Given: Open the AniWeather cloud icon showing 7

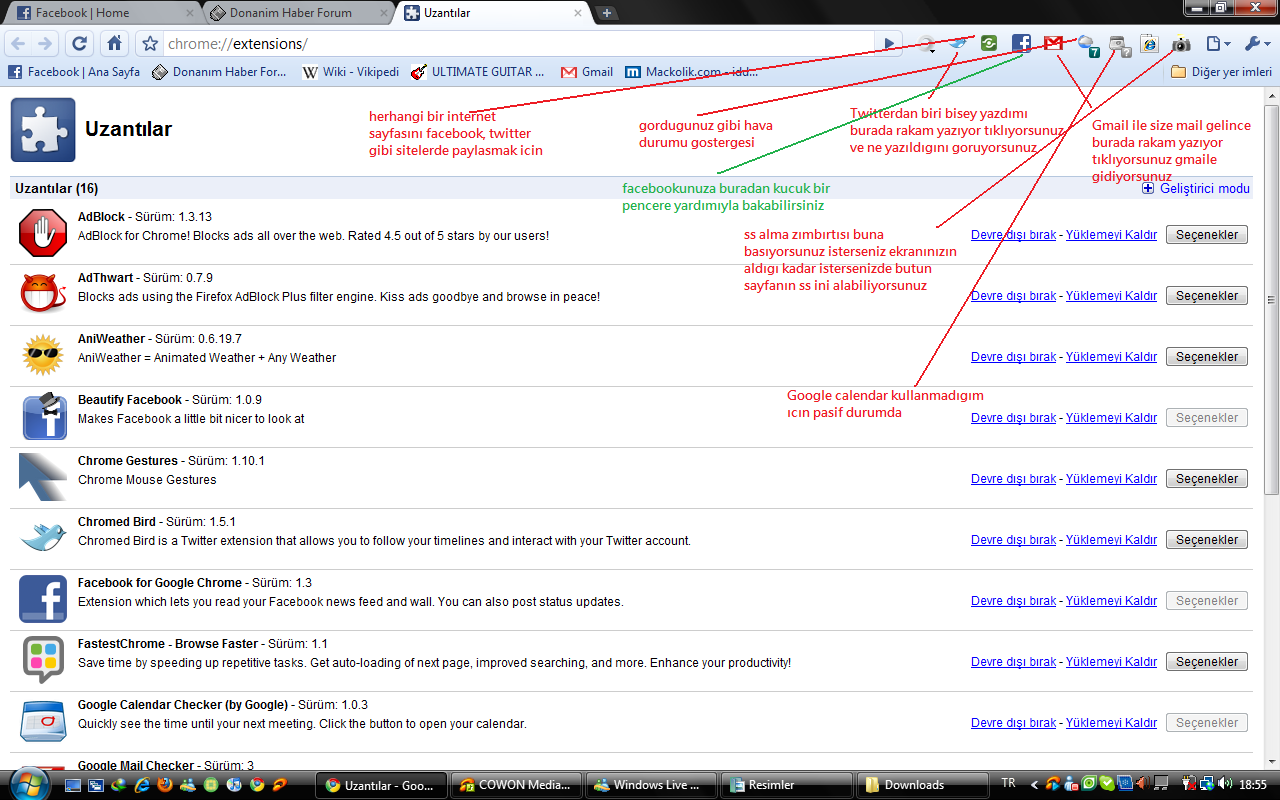Looking at the screenshot, I should pyautogui.click(x=1087, y=45).
